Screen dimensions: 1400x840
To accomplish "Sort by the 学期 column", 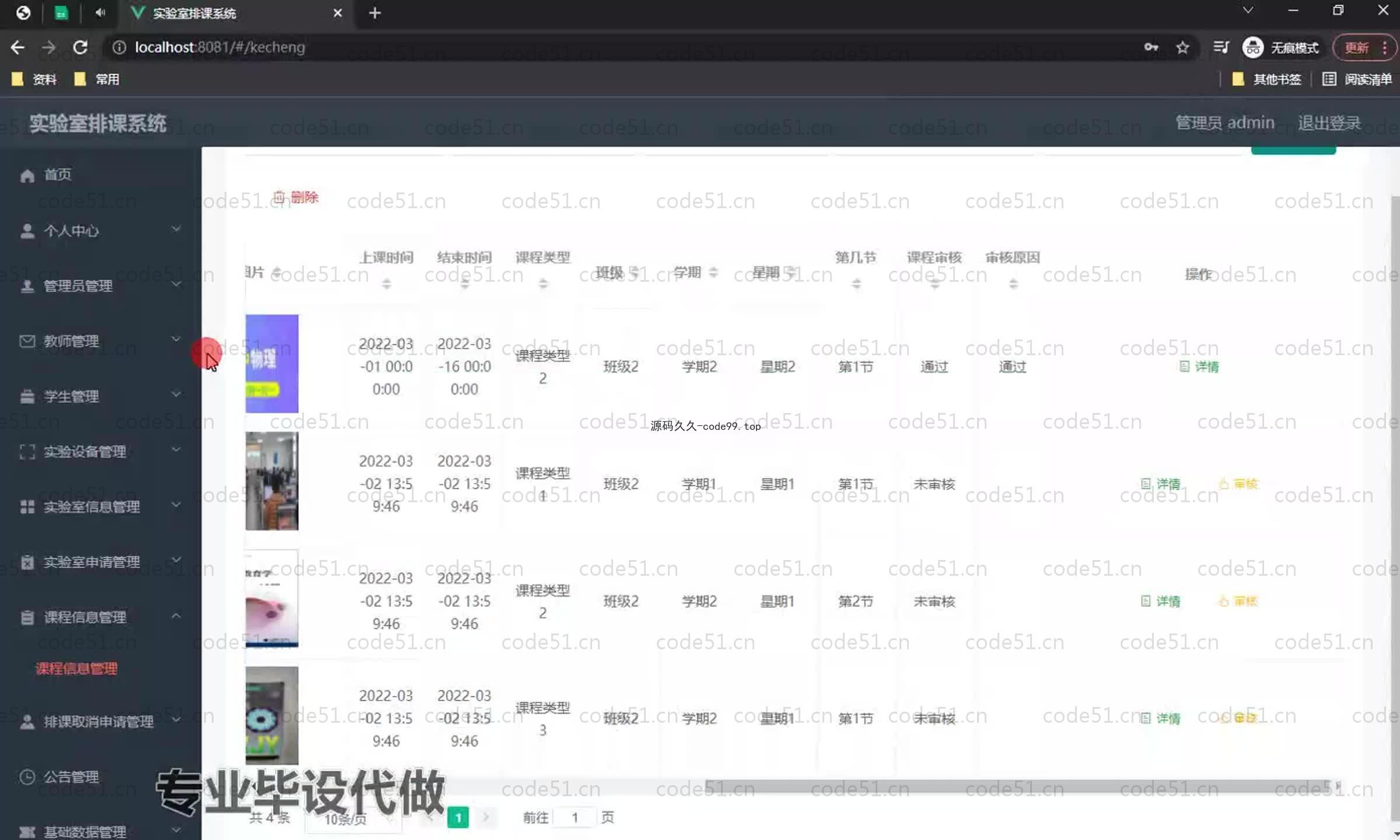I will coord(713,272).
